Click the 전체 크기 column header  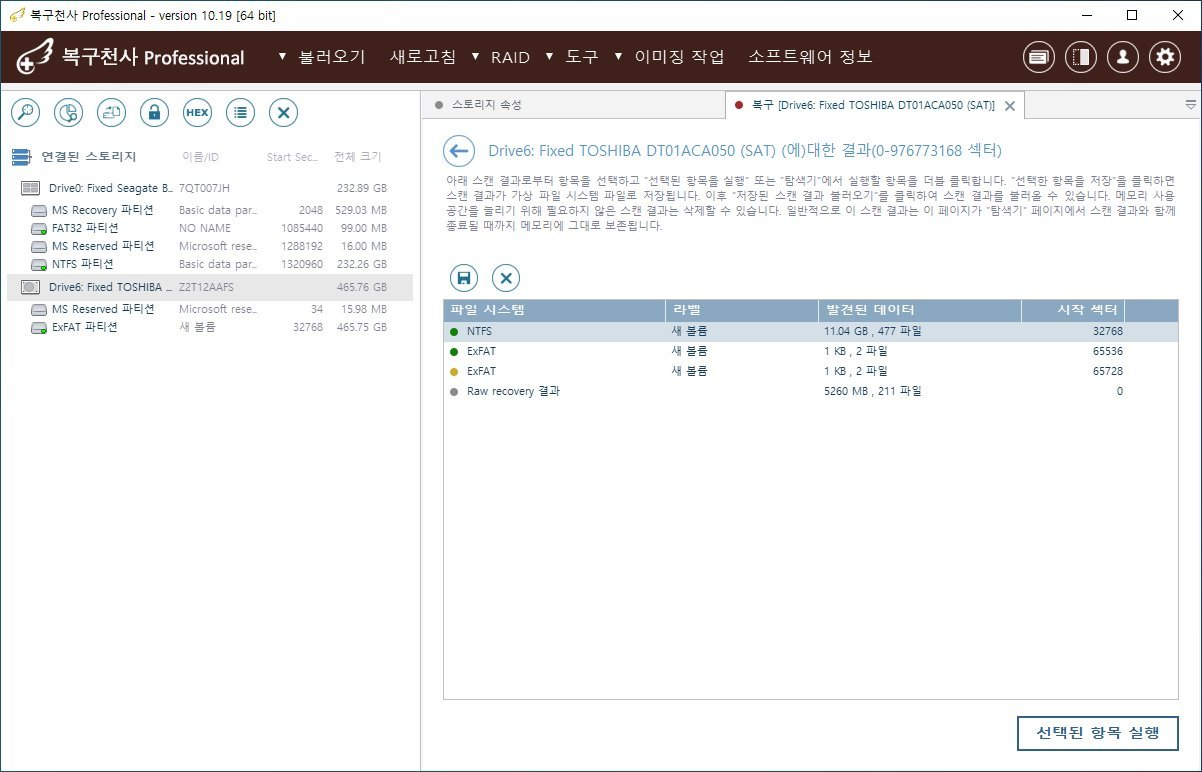pyautogui.click(x=357, y=157)
